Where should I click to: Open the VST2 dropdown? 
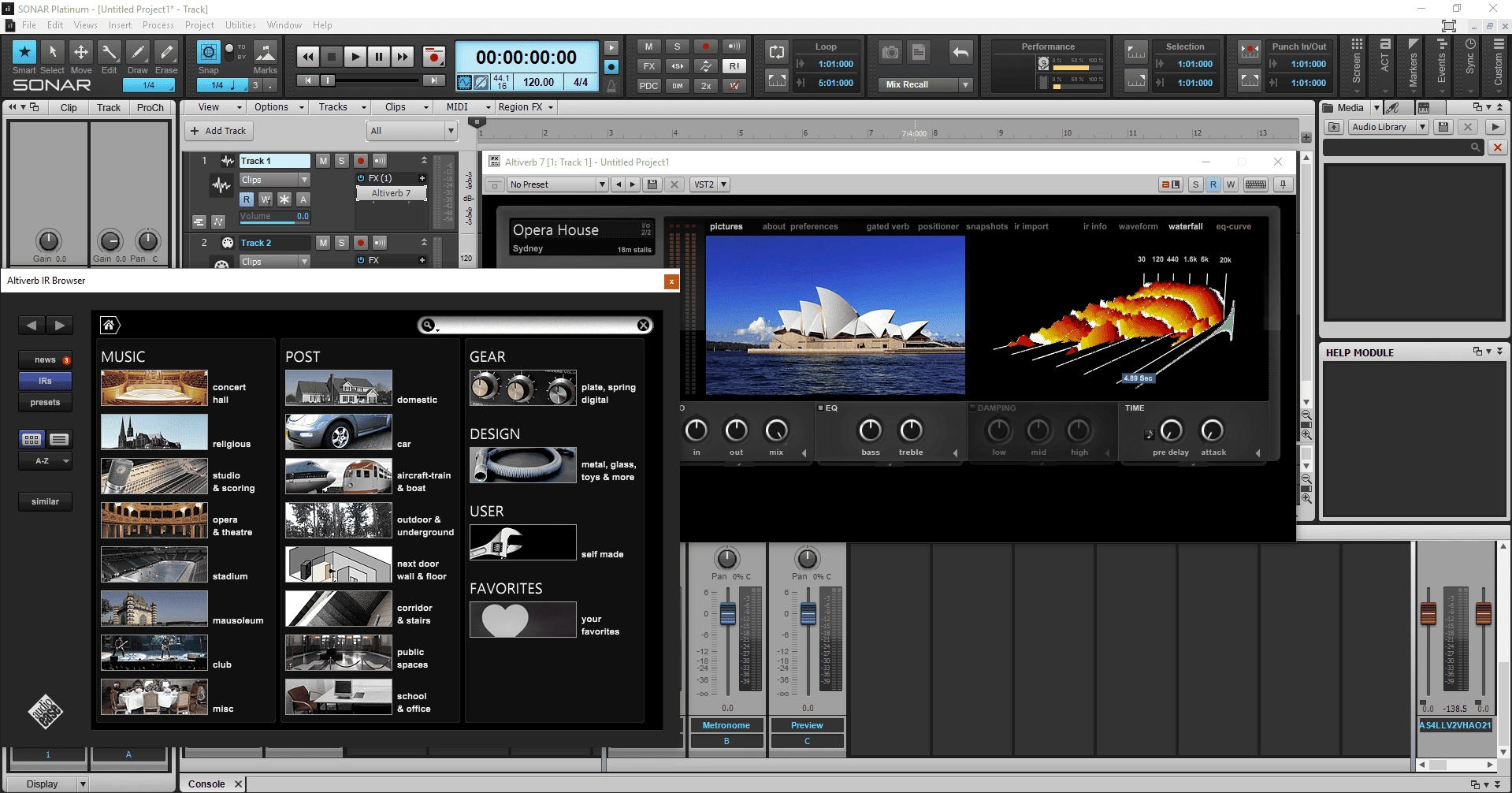coord(710,184)
